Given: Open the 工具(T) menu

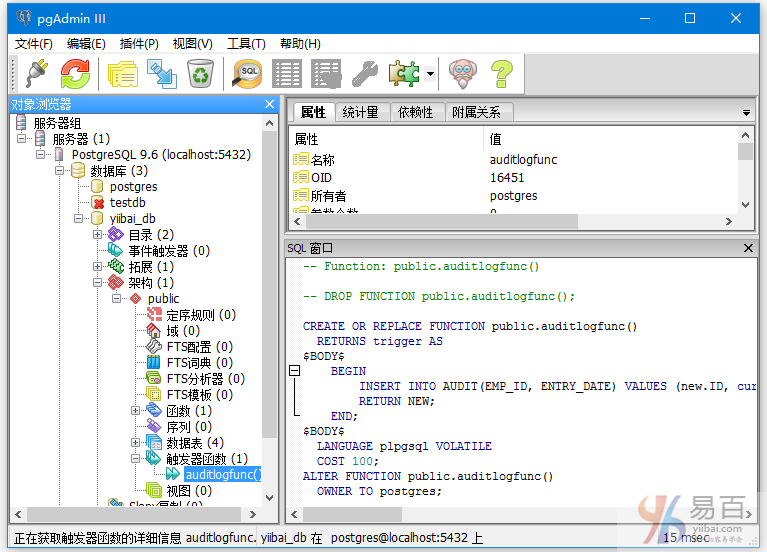Looking at the screenshot, I should tap(246, 43).
